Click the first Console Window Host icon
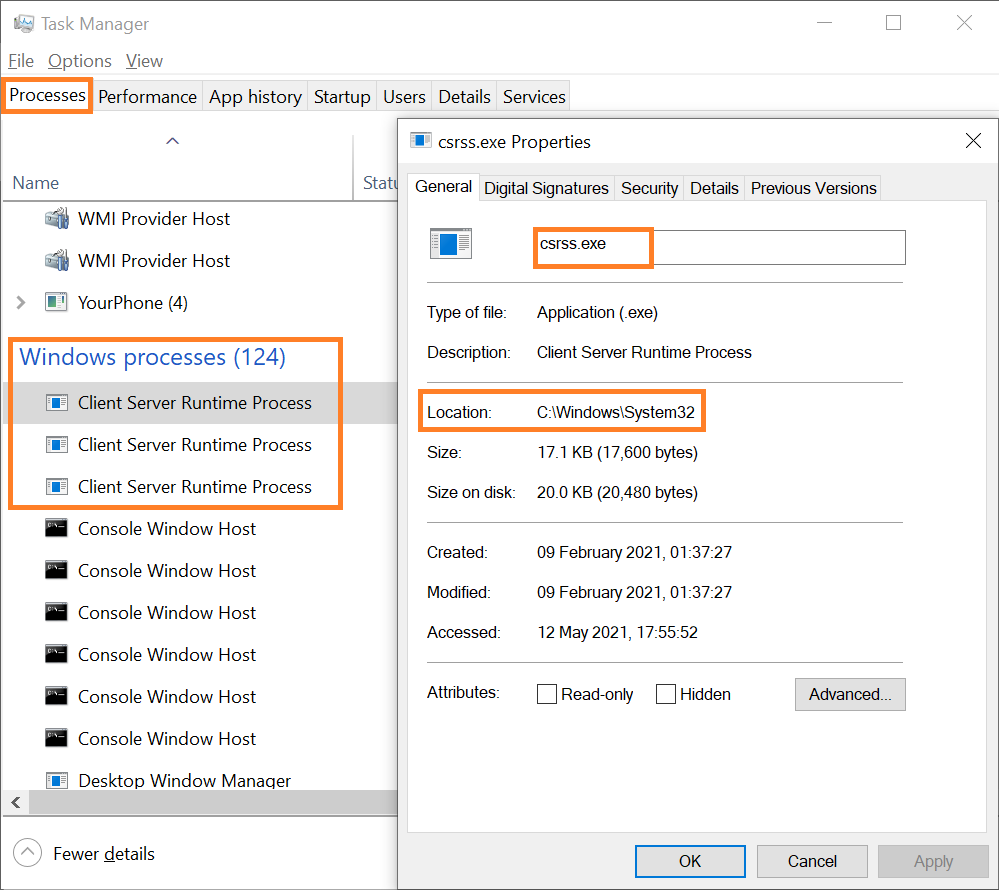This screenshot has width=999, height=890. [x=56, y=528]
